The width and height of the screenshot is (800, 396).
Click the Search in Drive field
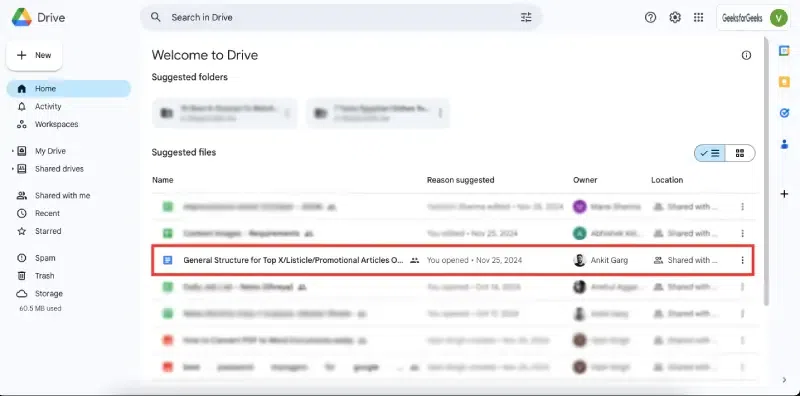[x=341, y=17]
